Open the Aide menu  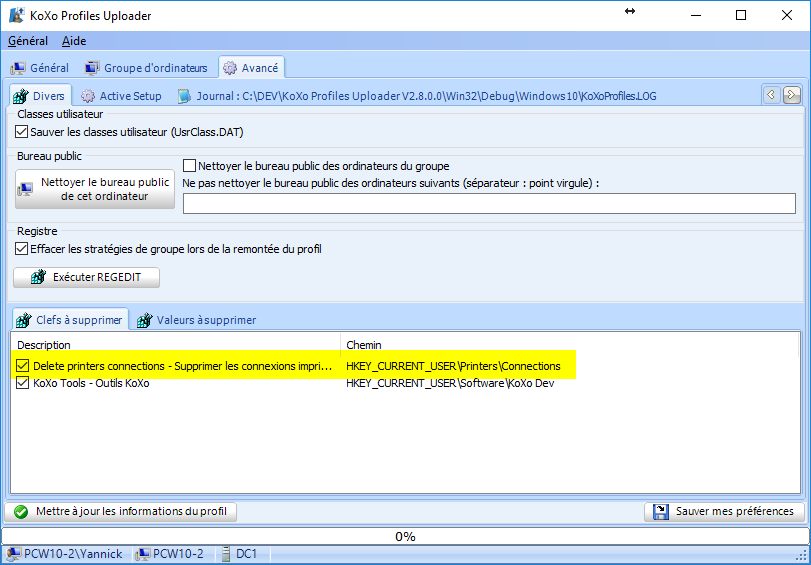point(74,41)
